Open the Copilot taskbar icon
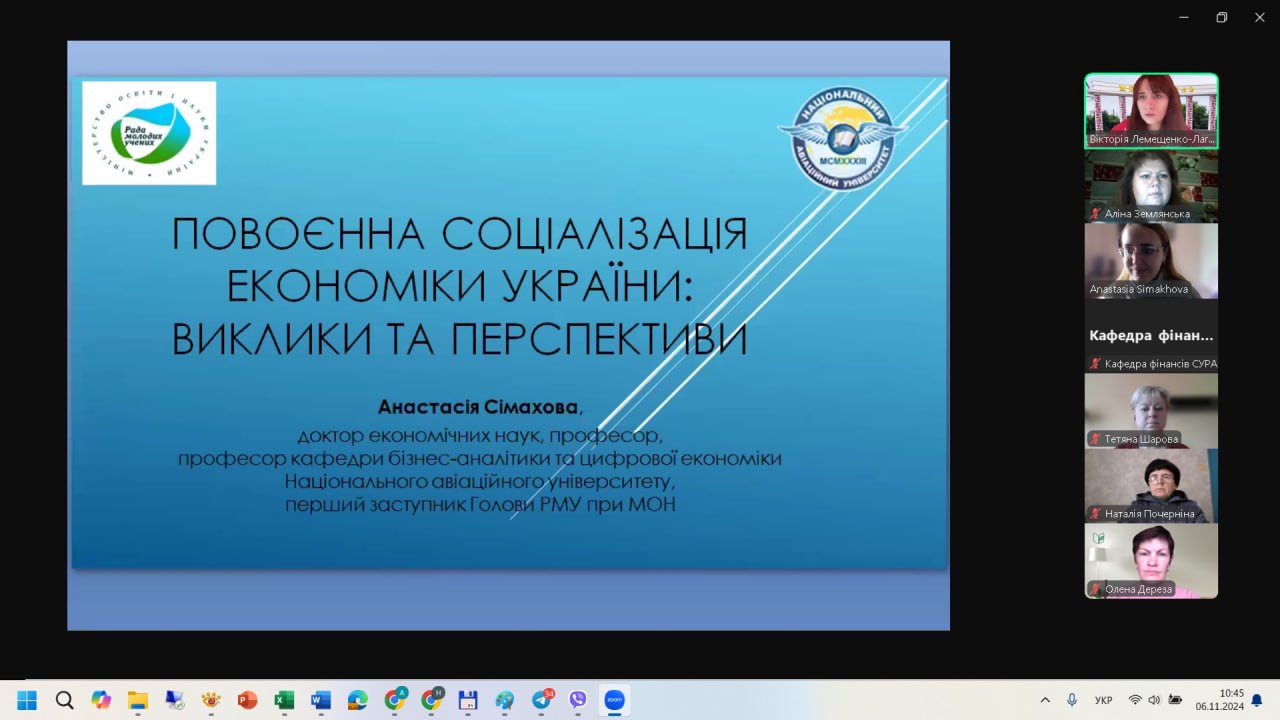 (101, 700)
